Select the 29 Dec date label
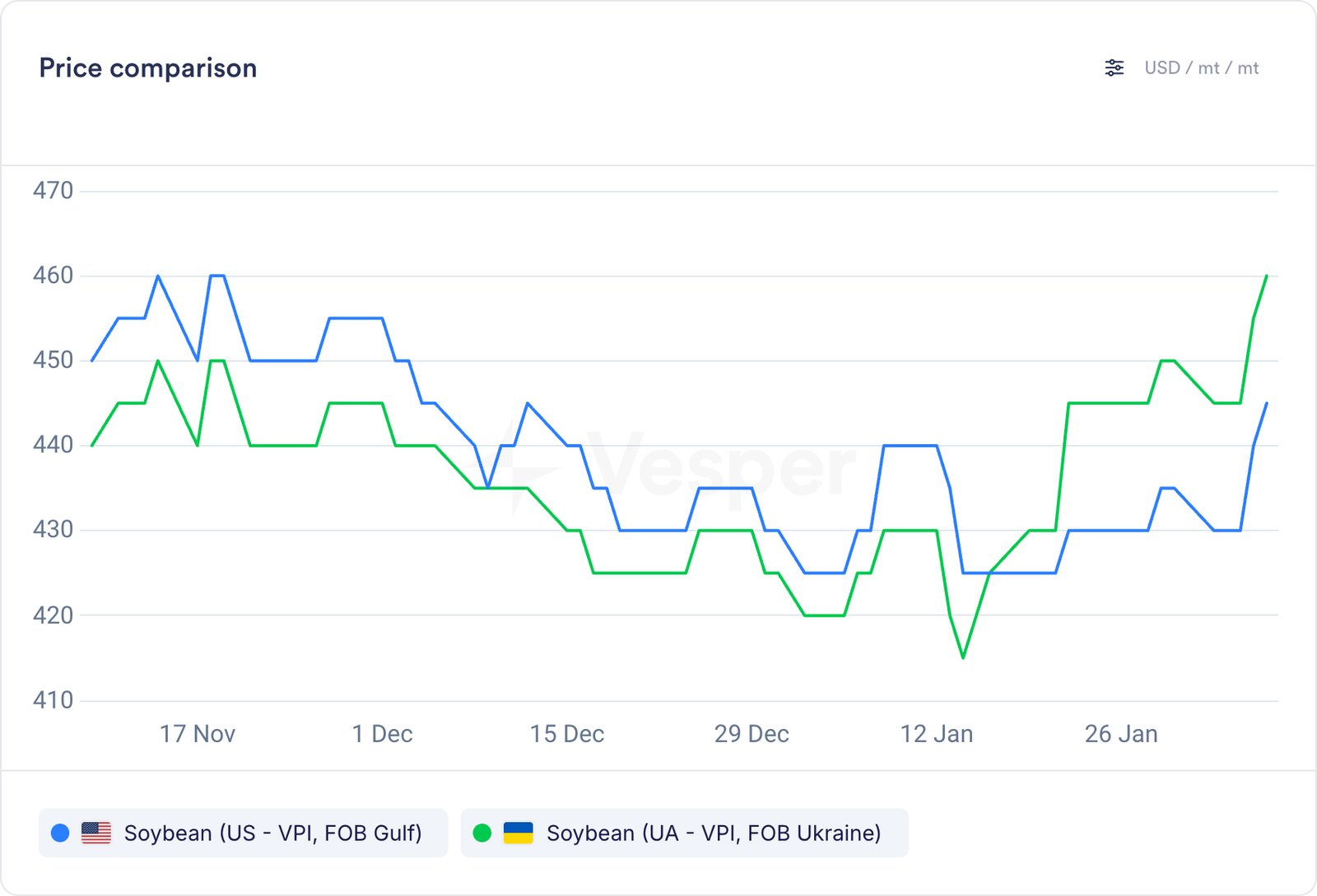The height and width of the screenshot is (896, 1317). click(752, 734)
